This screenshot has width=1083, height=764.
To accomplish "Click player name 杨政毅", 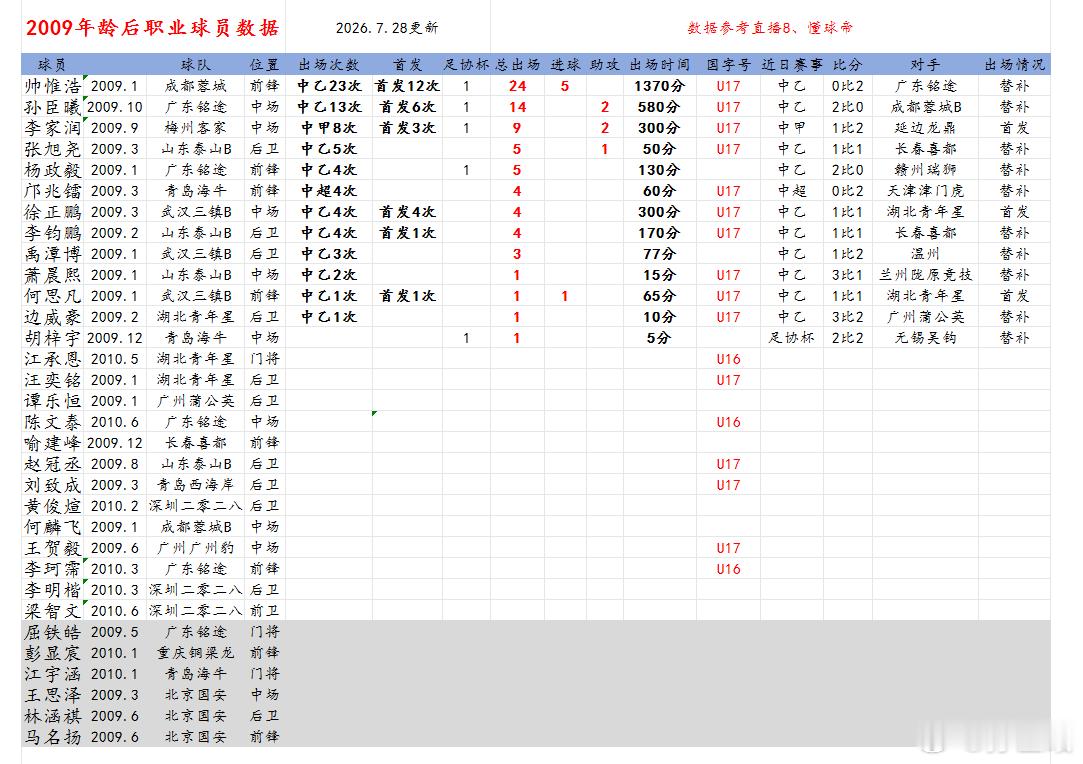I will click(52, 170).
